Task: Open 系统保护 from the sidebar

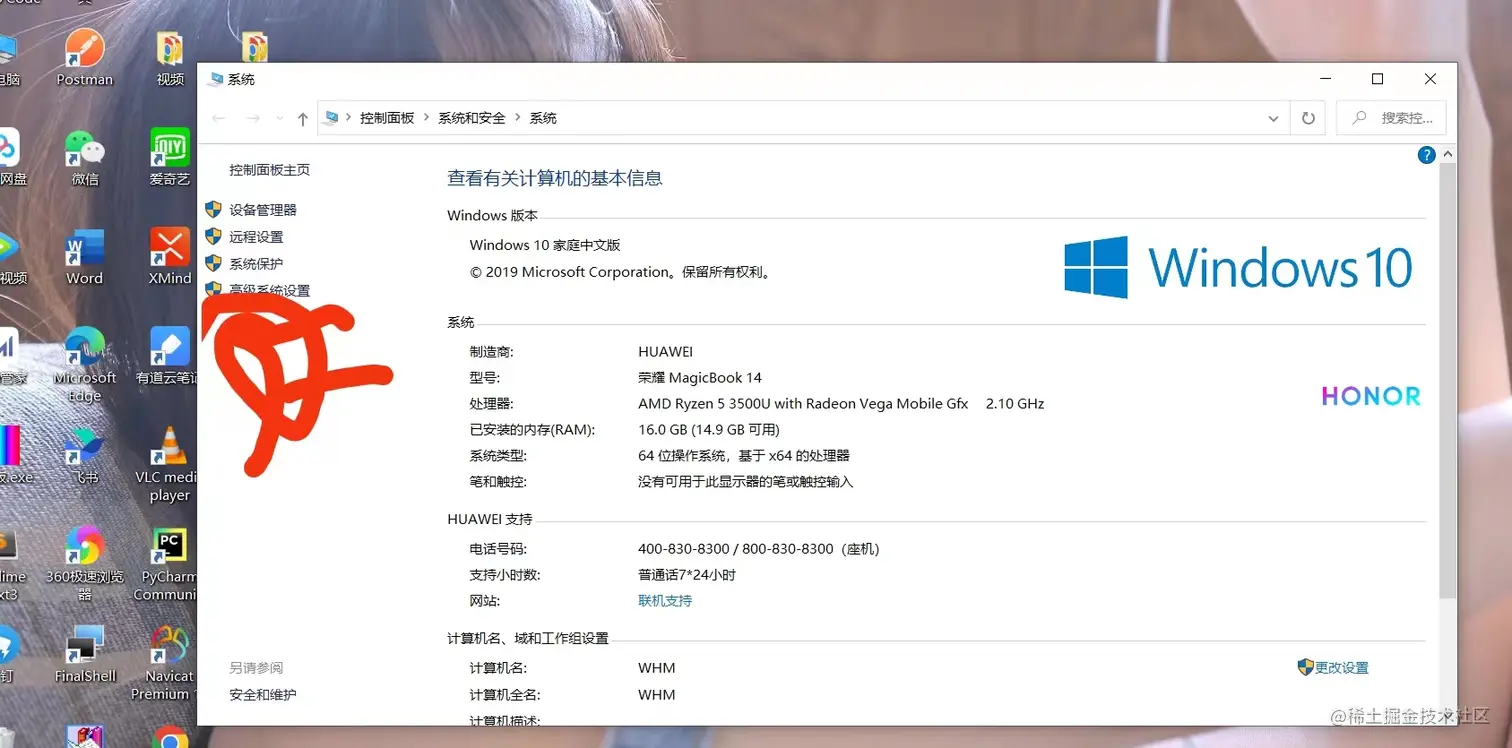Action: tap(256, 264)
